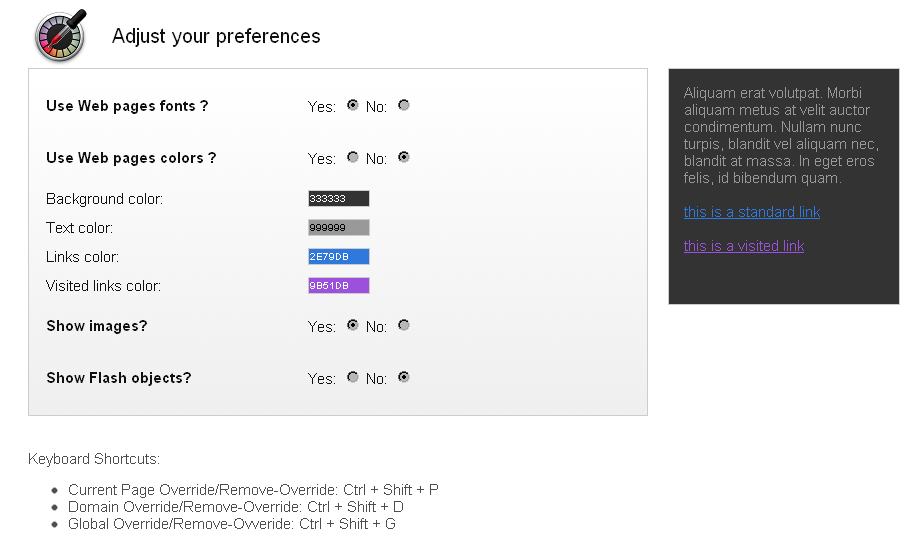
Task: Select No for Use Web pages fonts
Action: click(404, 105)
